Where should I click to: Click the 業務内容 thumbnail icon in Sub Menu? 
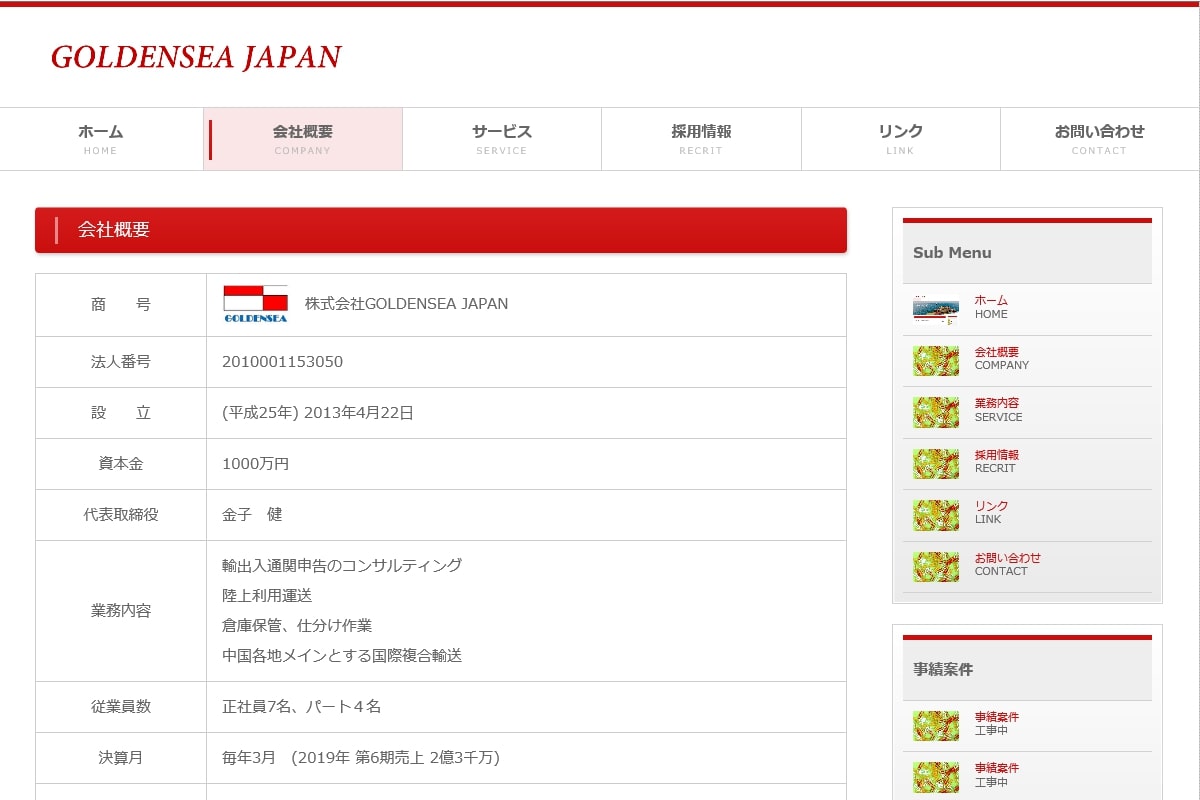[x=936, y=412]
